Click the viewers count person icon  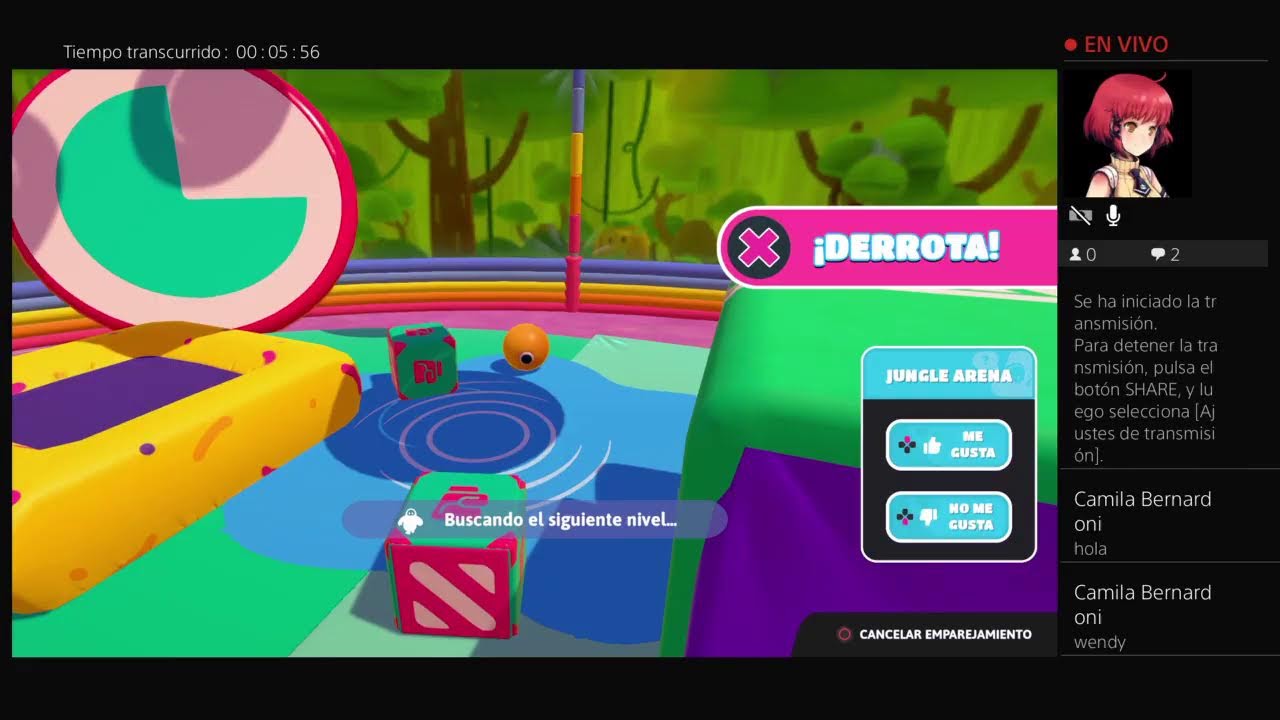(x=1076, y=255)
